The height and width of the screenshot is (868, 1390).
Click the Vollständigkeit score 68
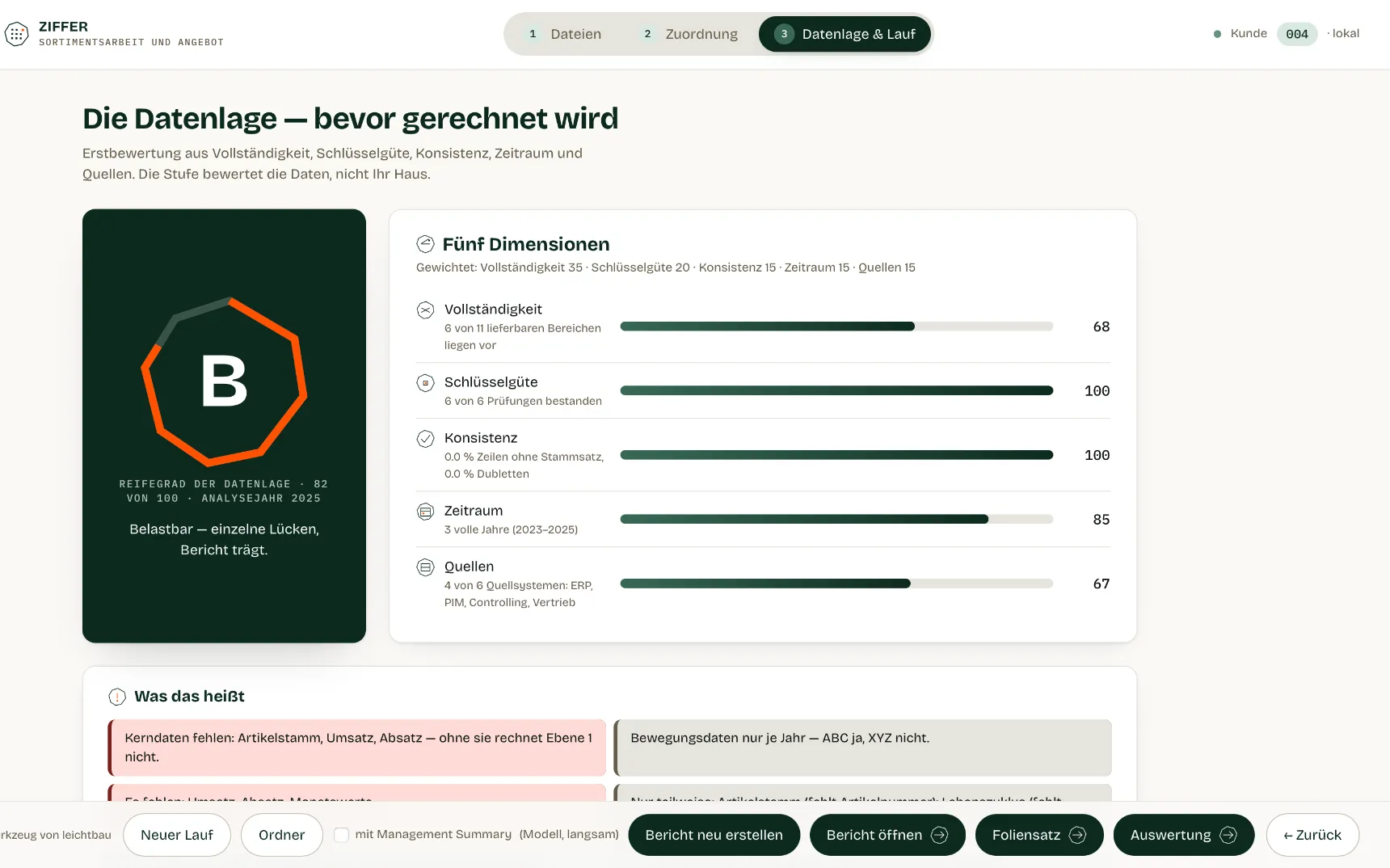coord(1101,327)
